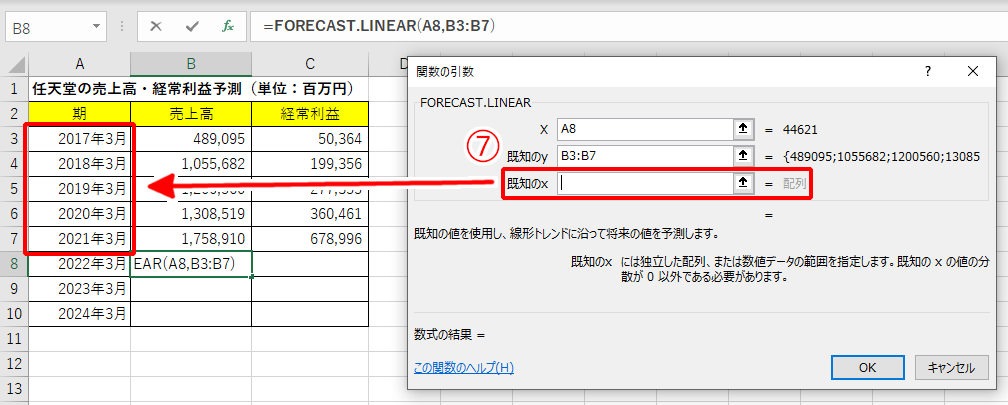Cancel formula entry with X icon

point(156,27)
